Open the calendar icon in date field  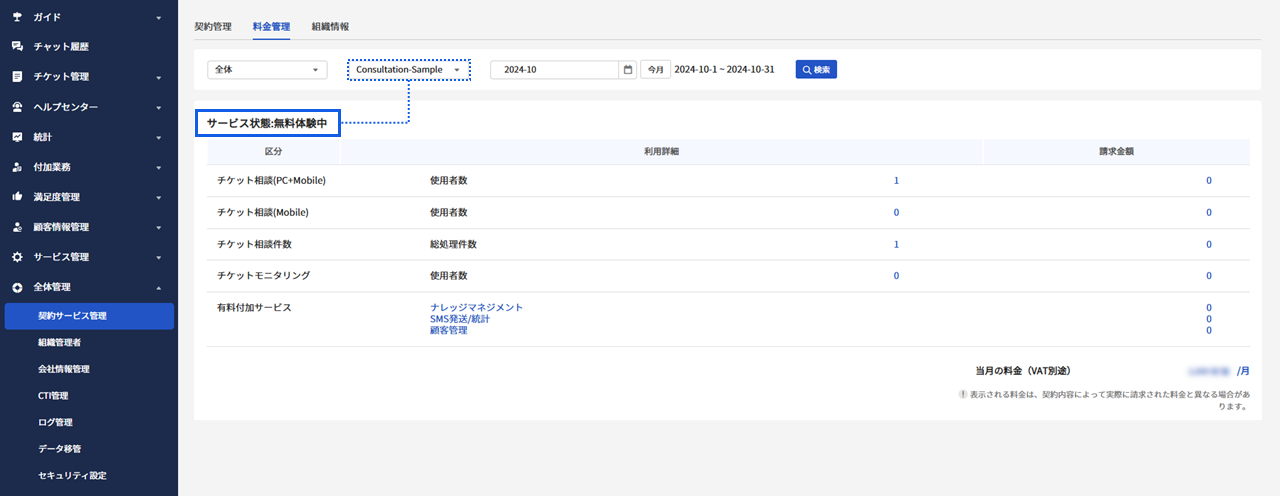pos(627,70)
